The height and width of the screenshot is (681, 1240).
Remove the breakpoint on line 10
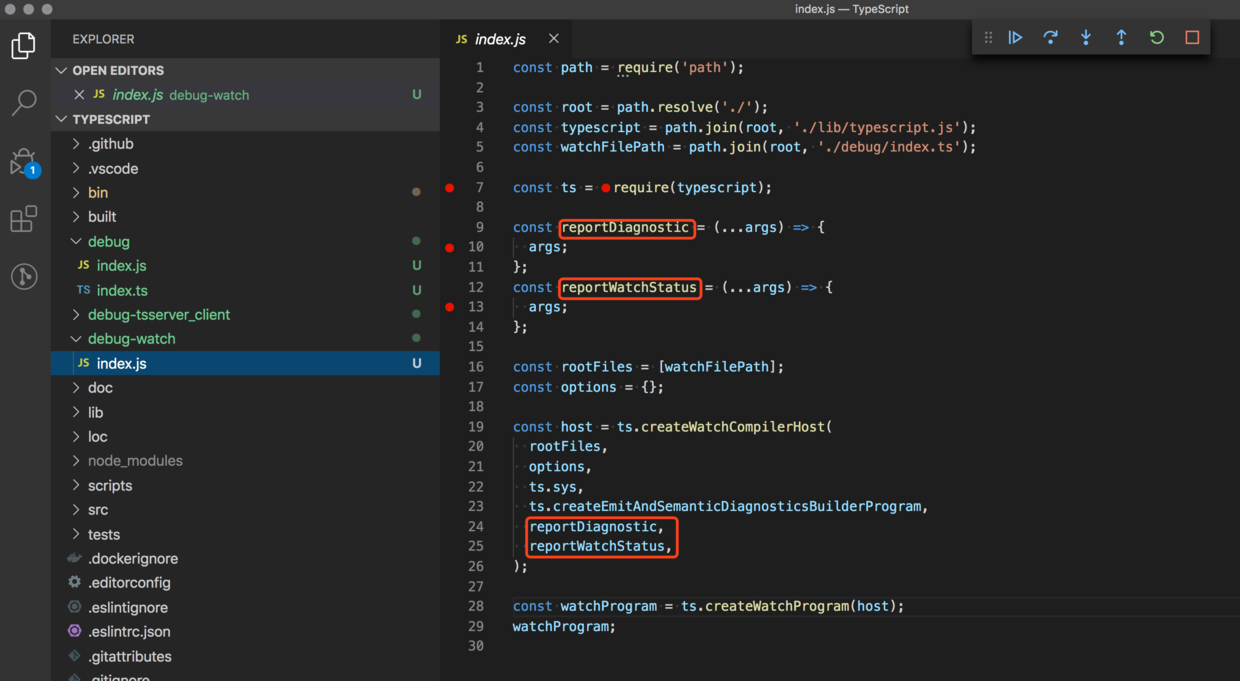tap(450, 247)
